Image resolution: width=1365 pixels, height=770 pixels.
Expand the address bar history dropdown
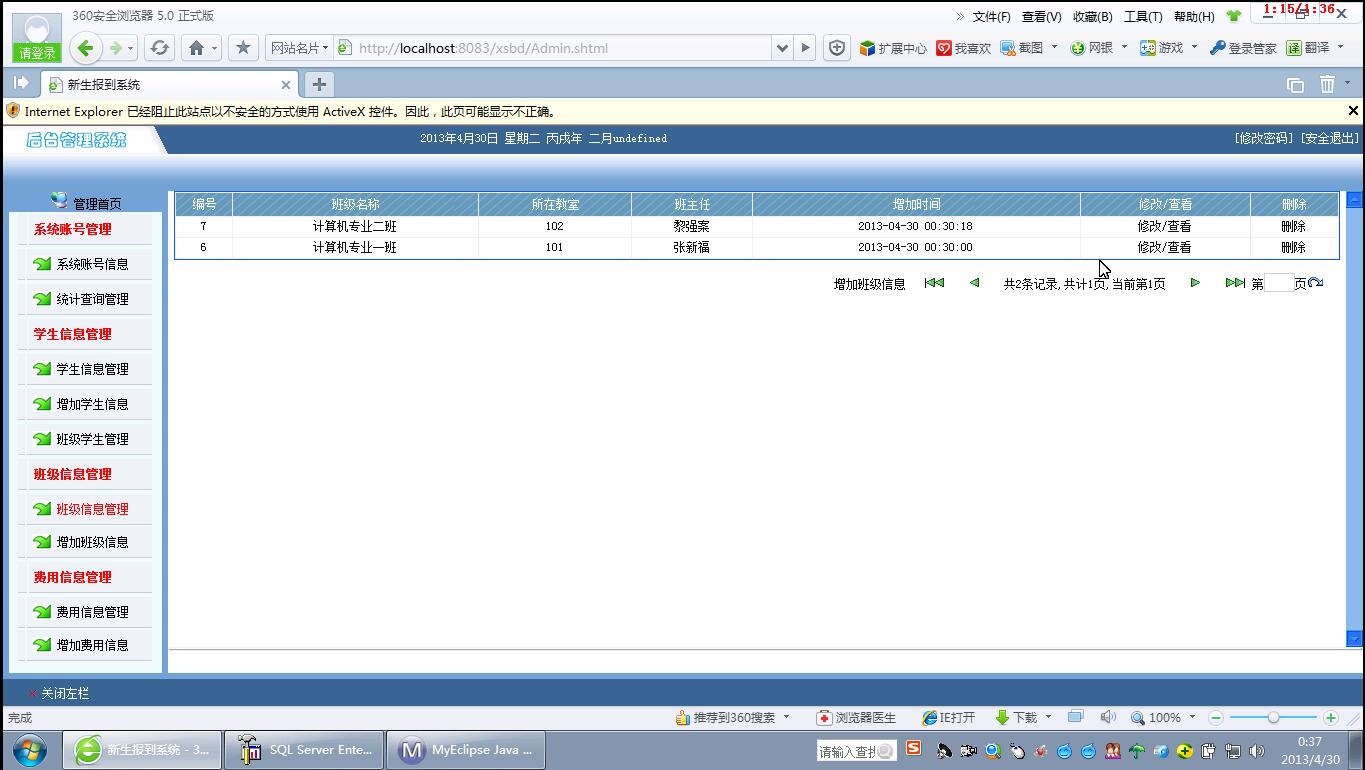(x=783, y=48)
